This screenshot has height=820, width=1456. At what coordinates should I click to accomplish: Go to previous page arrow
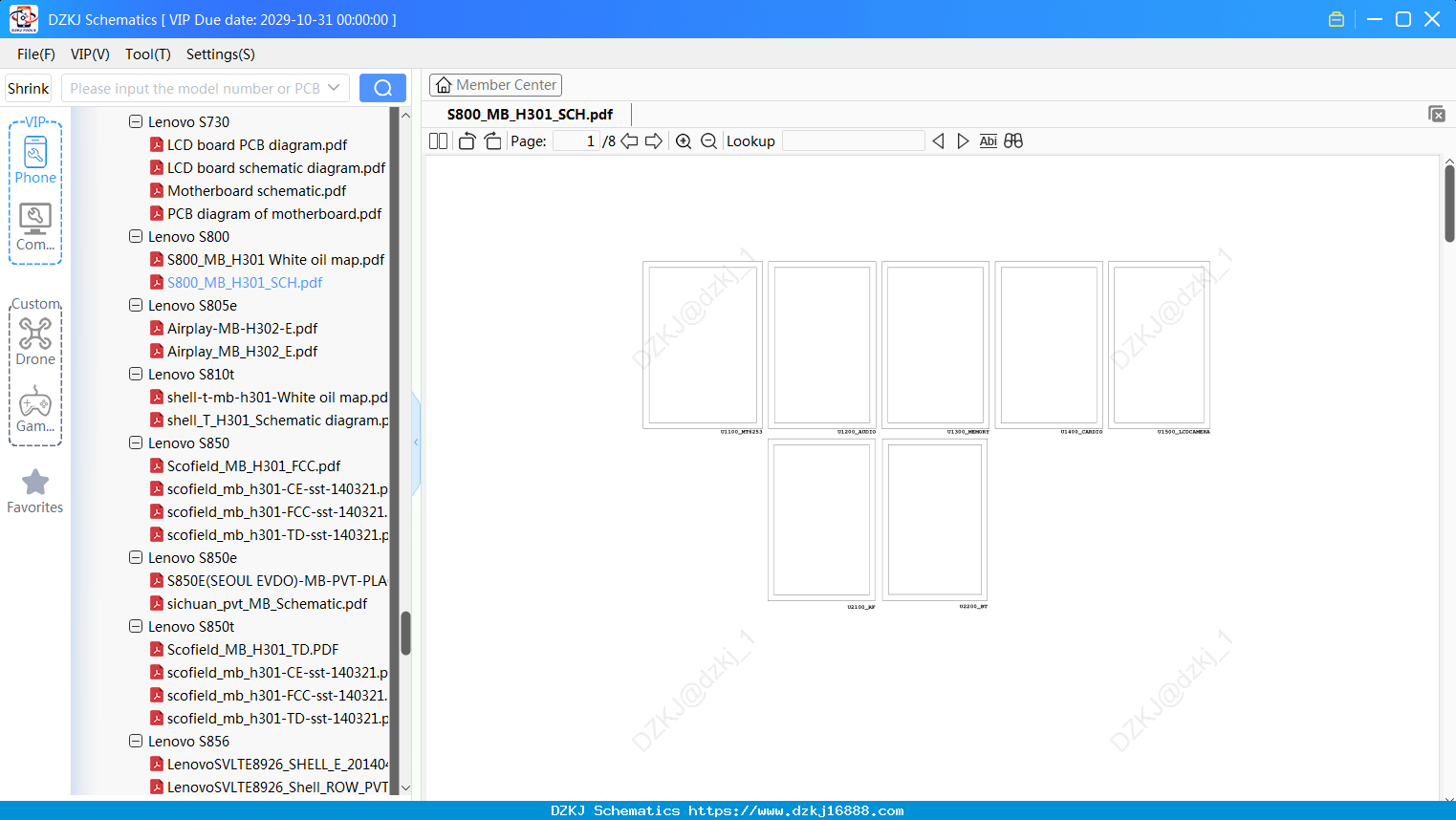click(629, 141)
